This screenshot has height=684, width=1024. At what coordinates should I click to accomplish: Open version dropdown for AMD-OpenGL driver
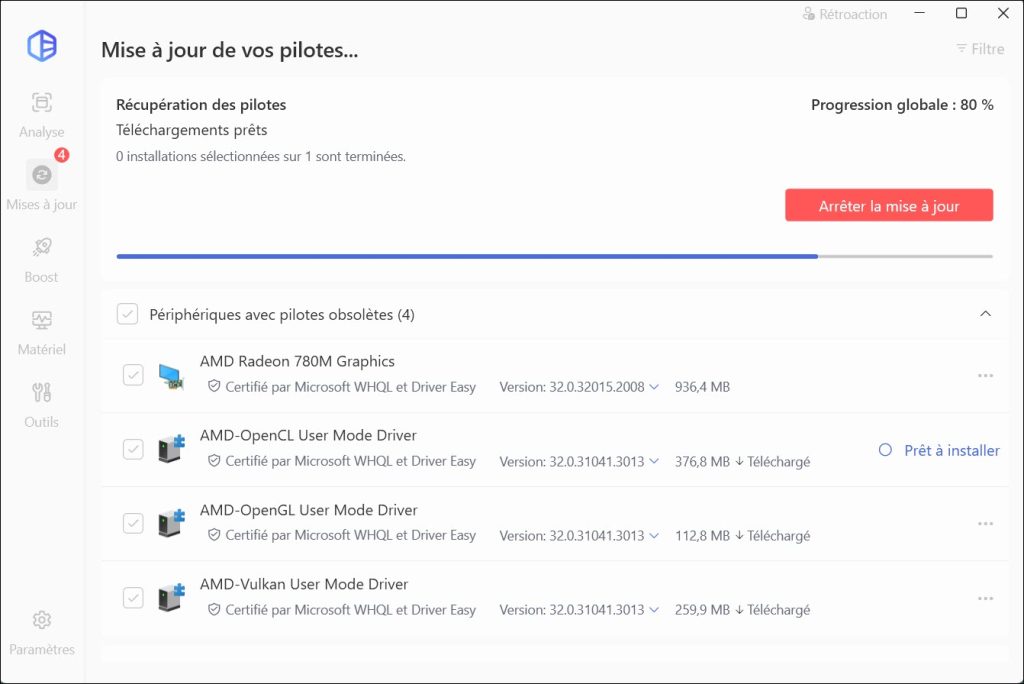654,536
